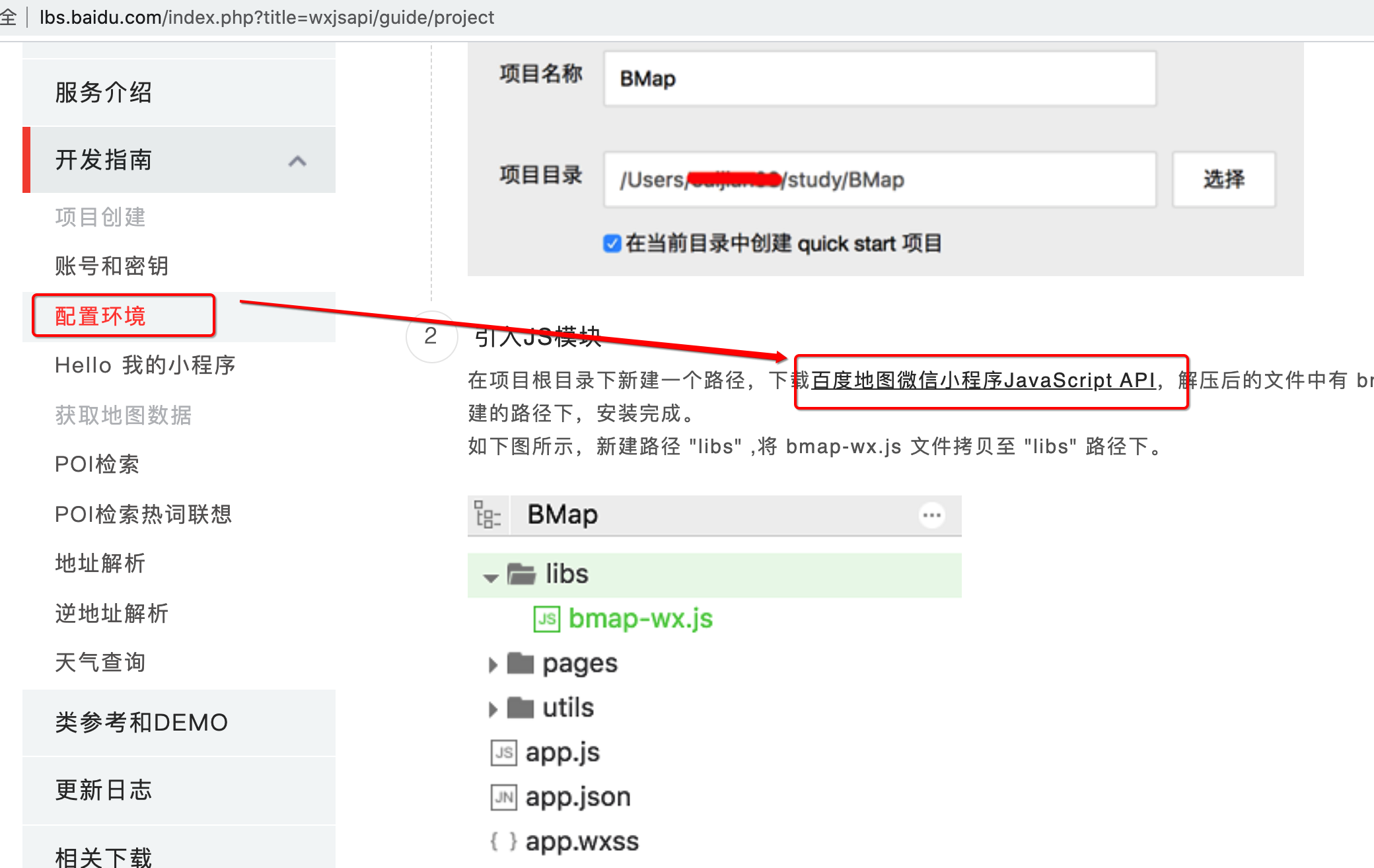Click the app.js file icon
Image resolution: width=1374 pixels, height=868 pixels.
(504, 752)
